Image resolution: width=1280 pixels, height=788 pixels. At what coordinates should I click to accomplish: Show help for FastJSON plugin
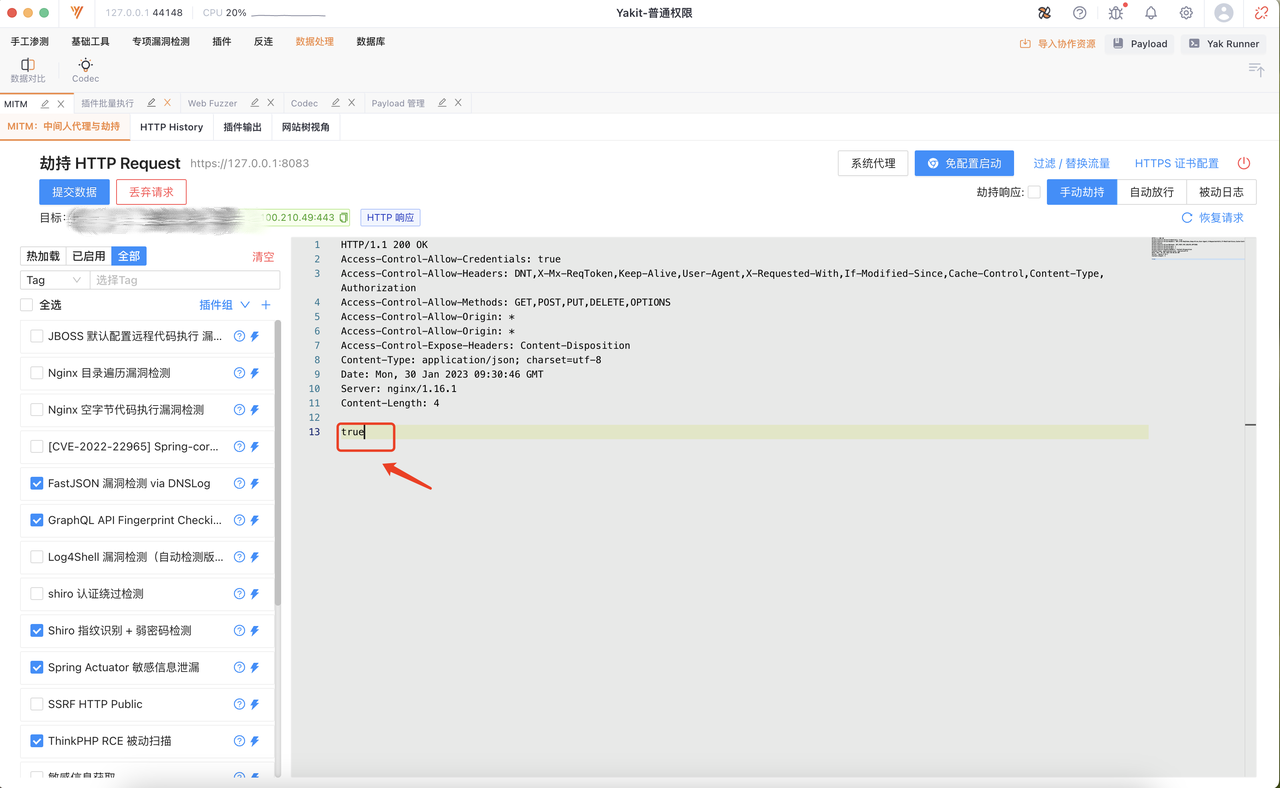239,483
